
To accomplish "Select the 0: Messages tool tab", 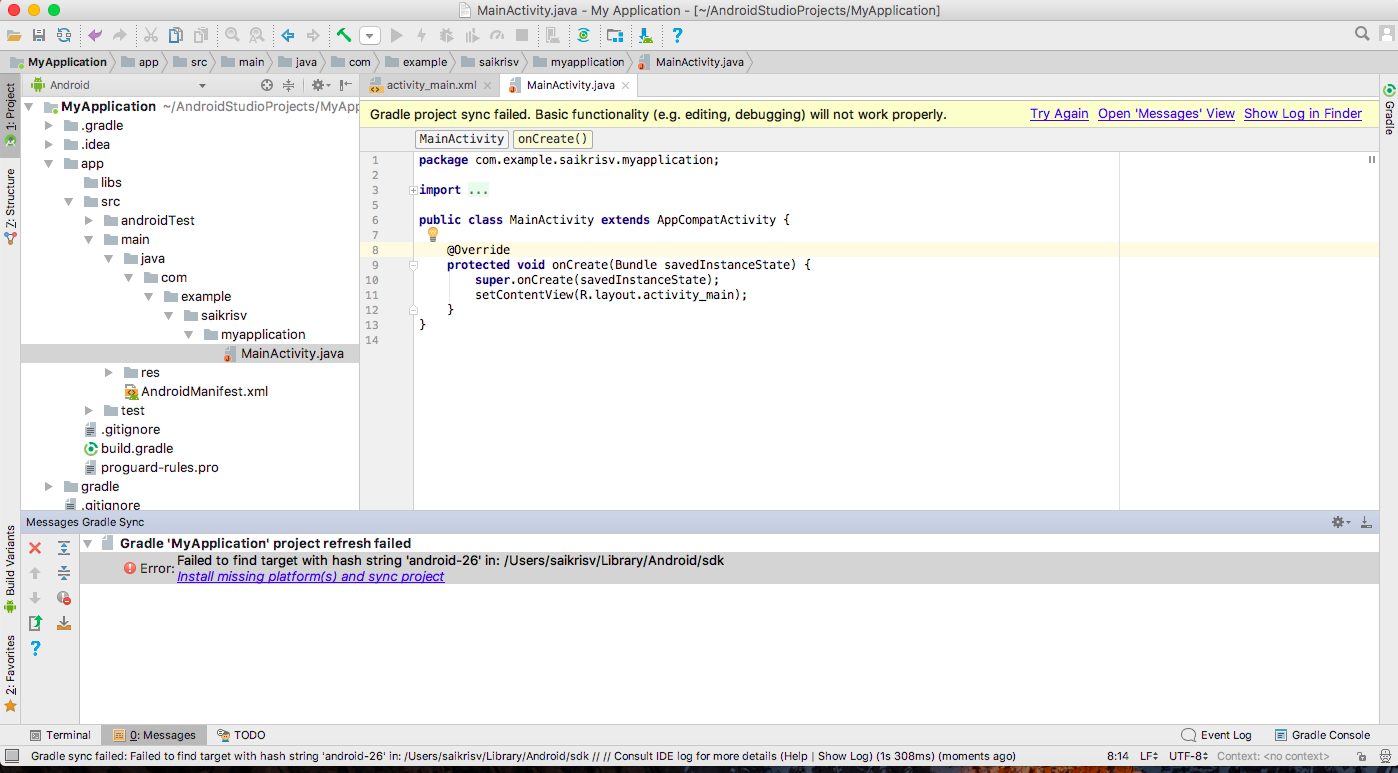I will point(154,735).
